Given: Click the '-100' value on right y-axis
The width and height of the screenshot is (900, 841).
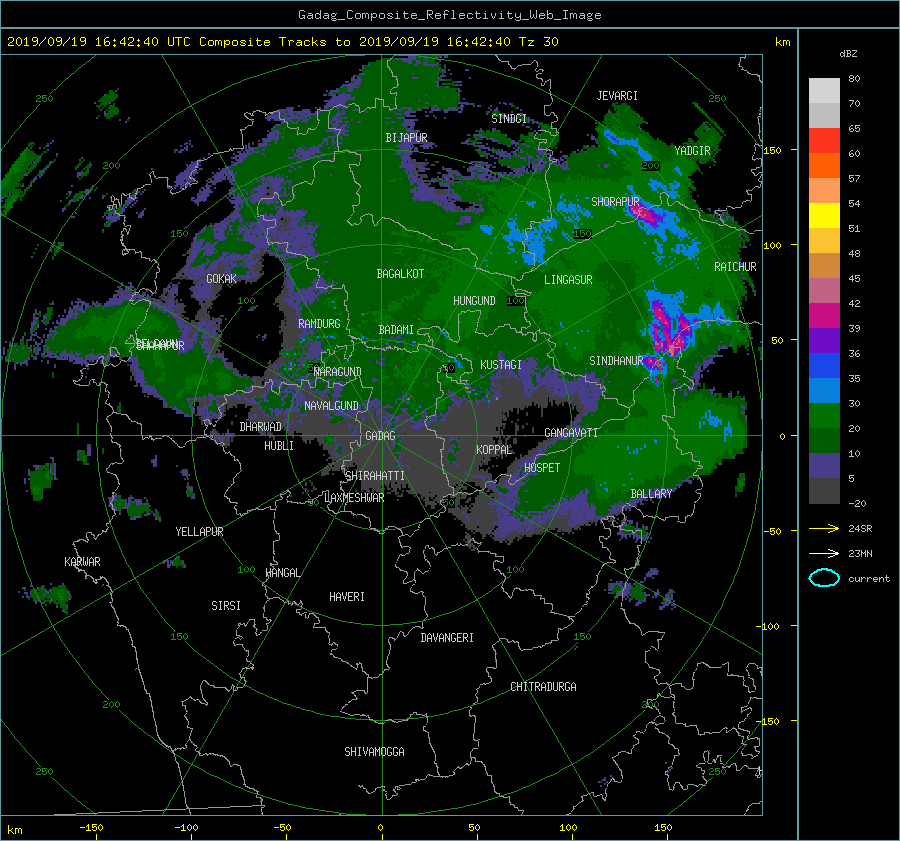Looking at the screenshot, I should point(769,626).
